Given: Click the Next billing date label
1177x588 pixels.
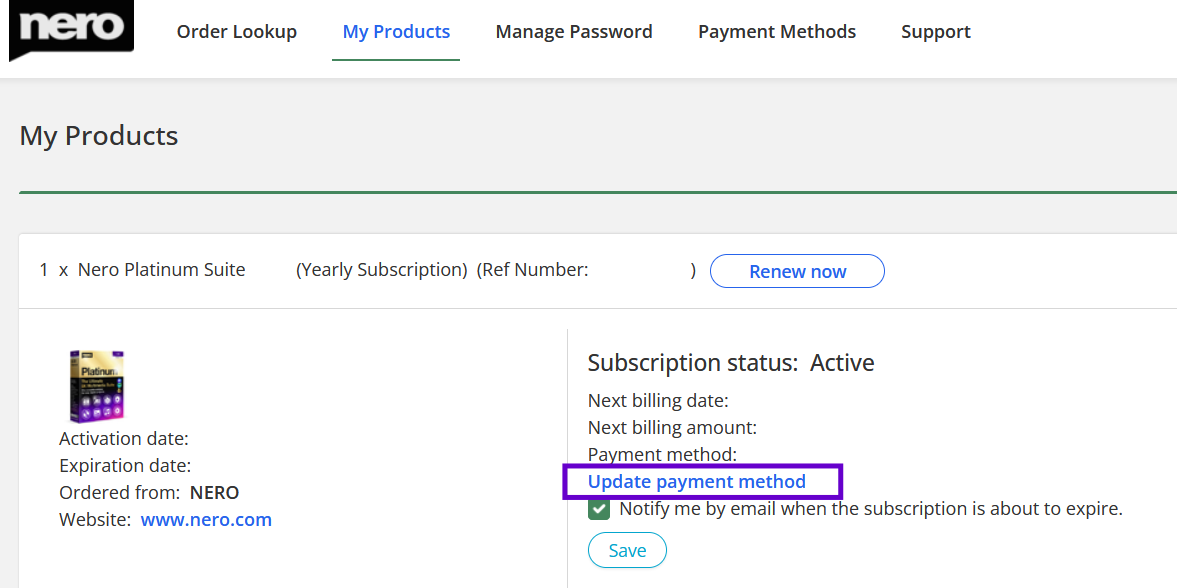Looking at the screenshot, I should click(x=658, y=401).
